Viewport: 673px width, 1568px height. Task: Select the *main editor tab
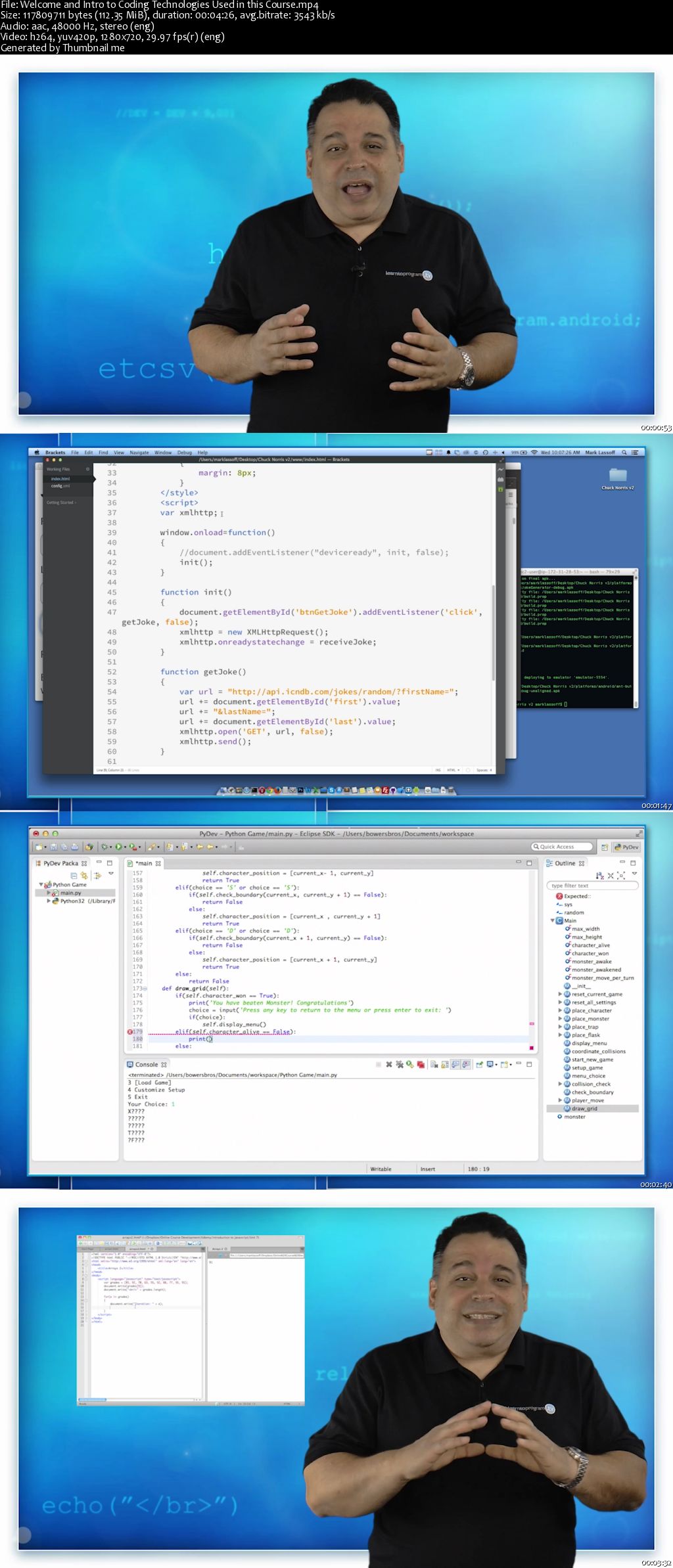tap(143, 863)
